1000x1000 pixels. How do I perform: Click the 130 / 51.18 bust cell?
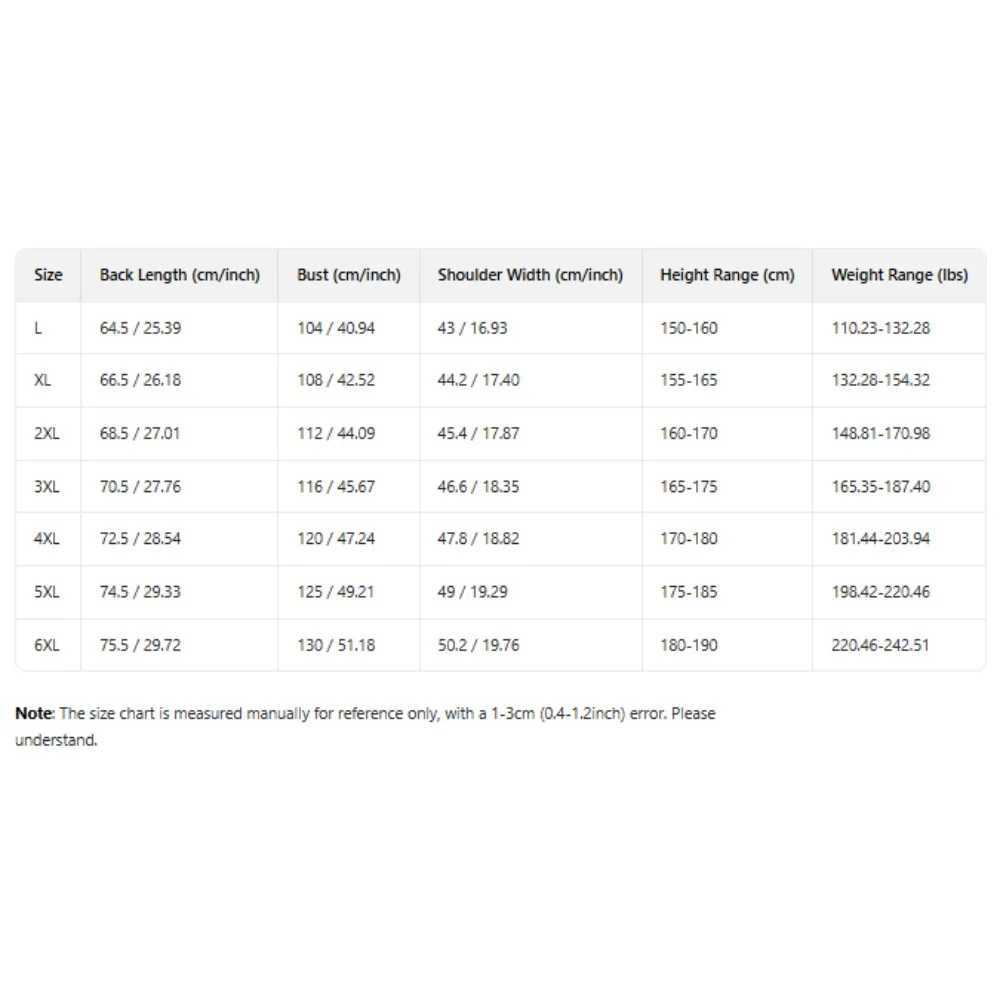pyautogui.click(x=336, y=645)
